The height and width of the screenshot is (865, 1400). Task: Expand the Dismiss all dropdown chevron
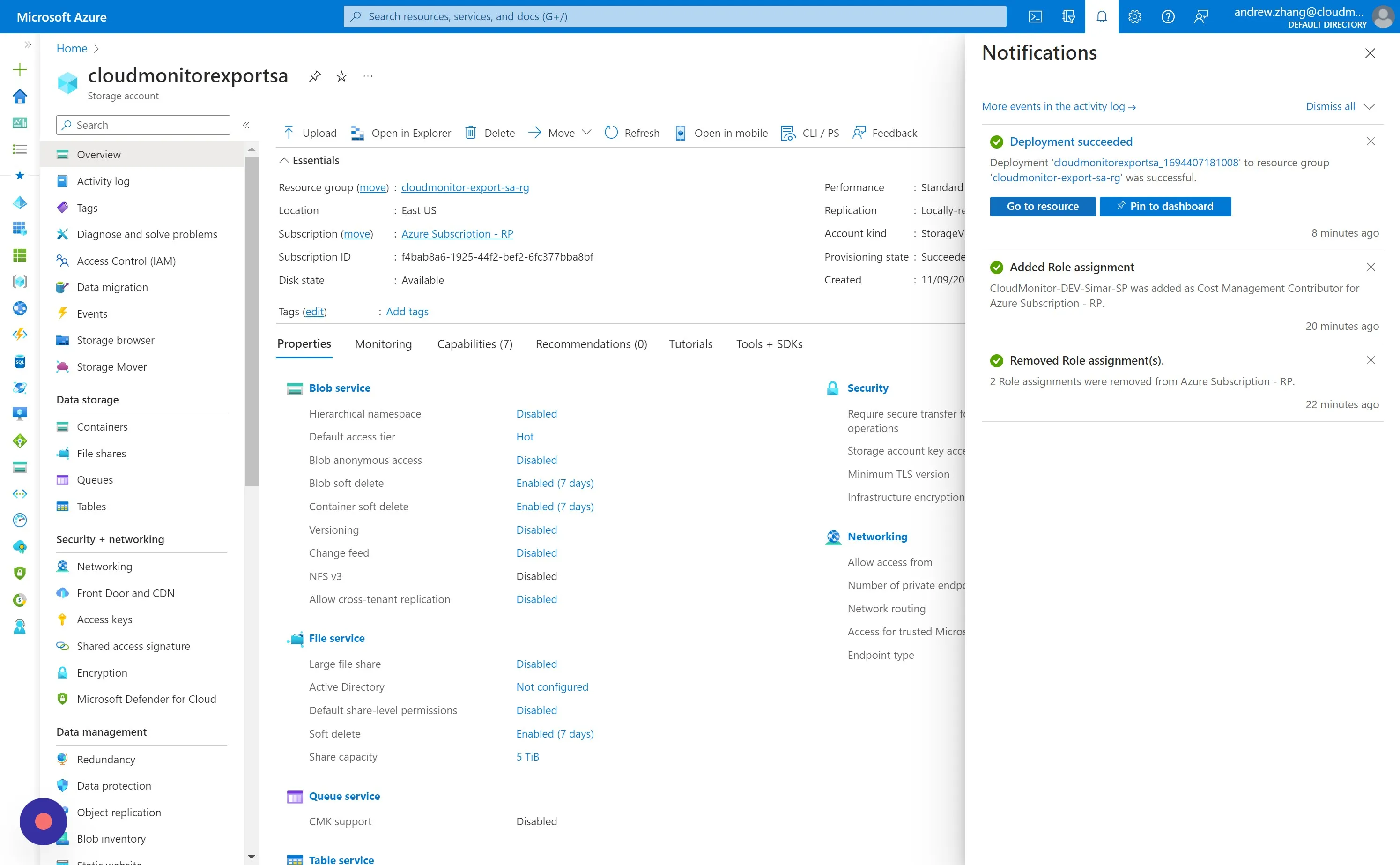[x=1369, y=106]
